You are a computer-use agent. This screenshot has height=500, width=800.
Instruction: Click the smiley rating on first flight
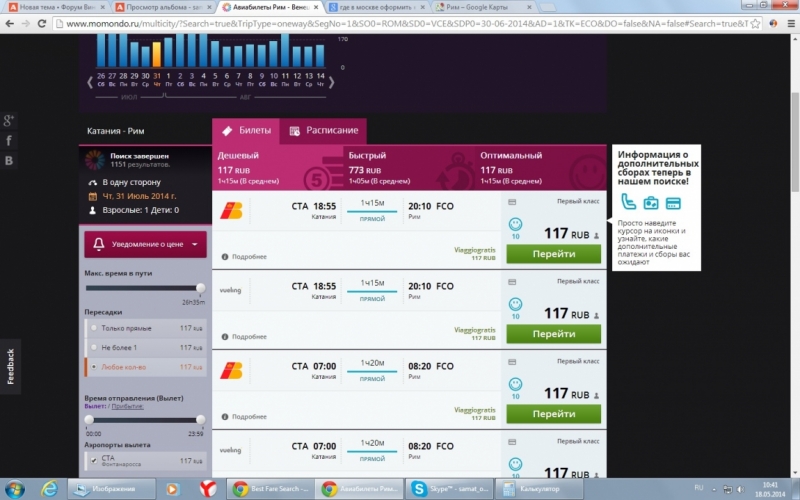515,224
